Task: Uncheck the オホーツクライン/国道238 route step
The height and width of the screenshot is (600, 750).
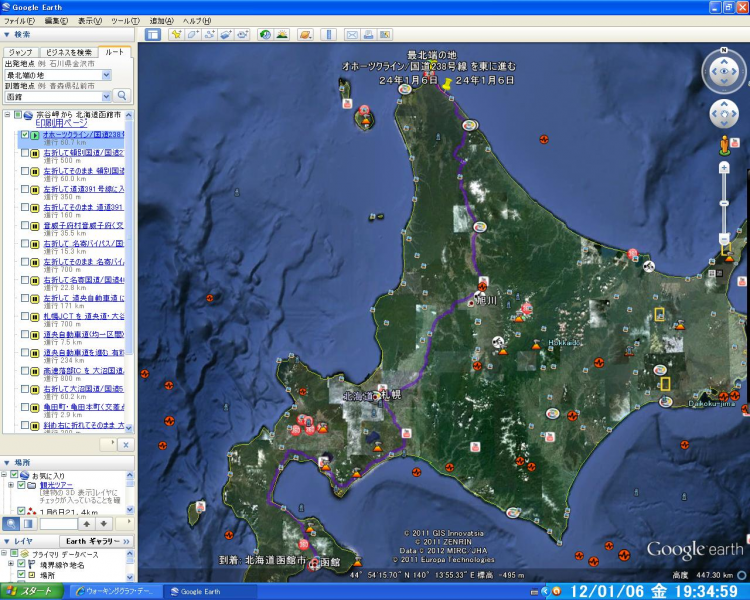Action: coord(25,135)
